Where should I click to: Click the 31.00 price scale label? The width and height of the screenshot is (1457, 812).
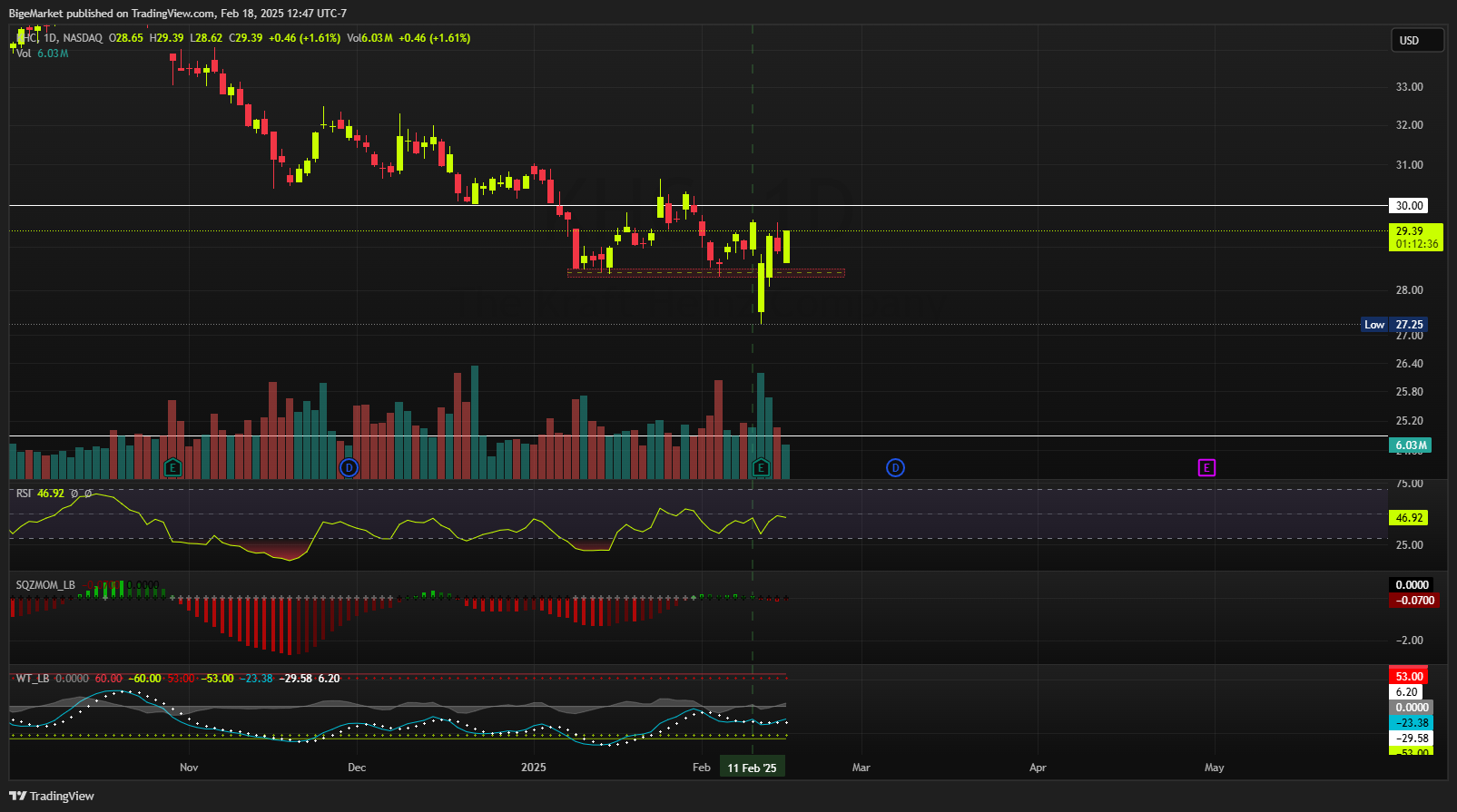[1410, 165]
